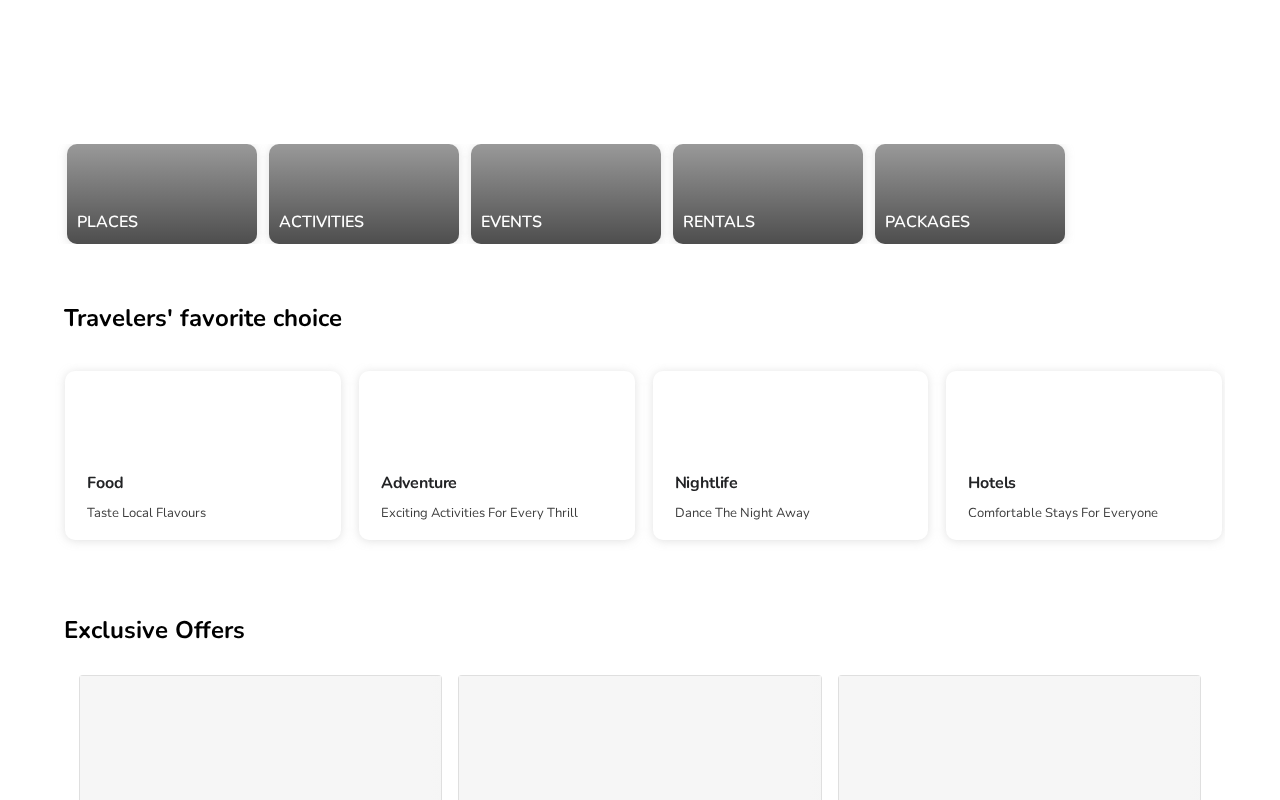Click the 'Travelers' favorite choice' heading

203,318
